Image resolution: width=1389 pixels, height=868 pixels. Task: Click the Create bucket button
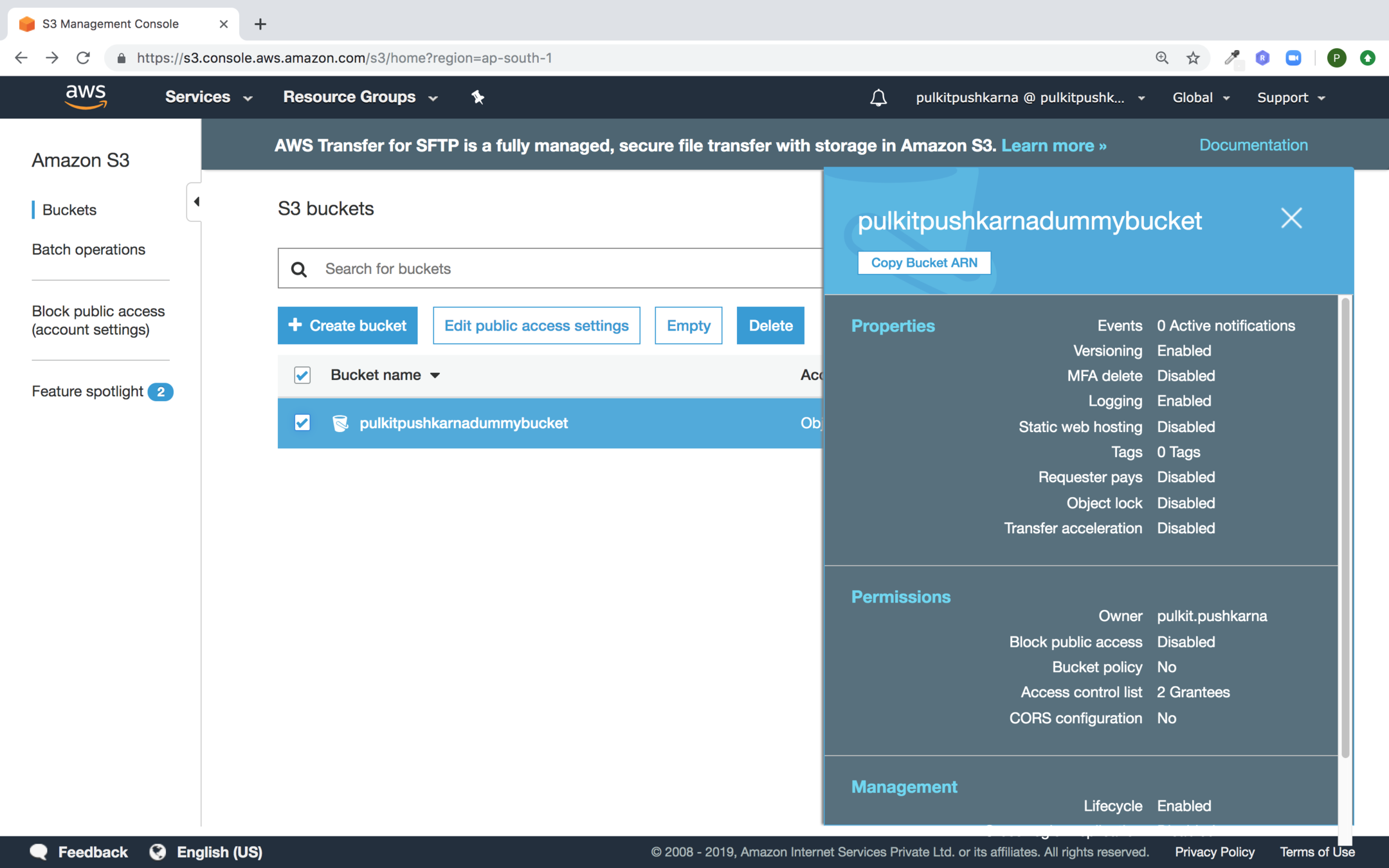(x=347, y=325)
